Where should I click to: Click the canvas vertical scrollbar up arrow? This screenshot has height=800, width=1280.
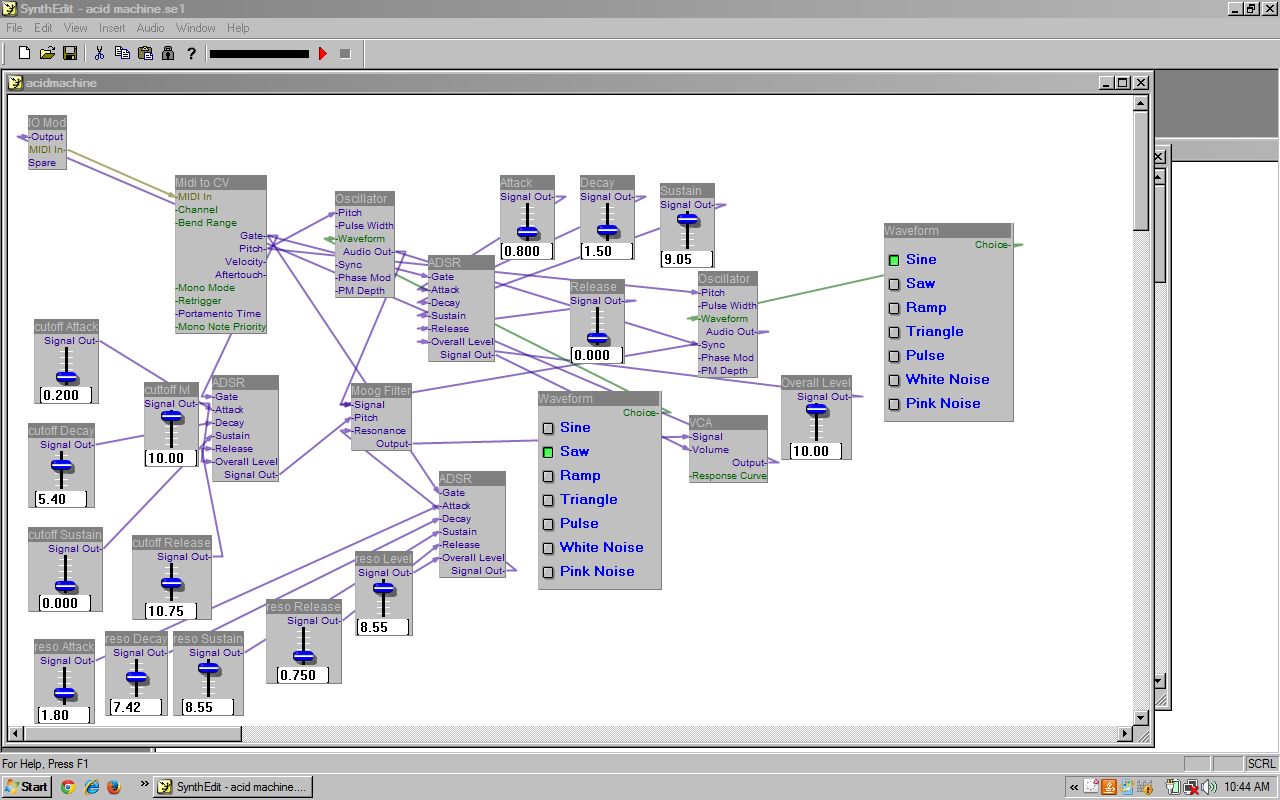[1141, 102]
